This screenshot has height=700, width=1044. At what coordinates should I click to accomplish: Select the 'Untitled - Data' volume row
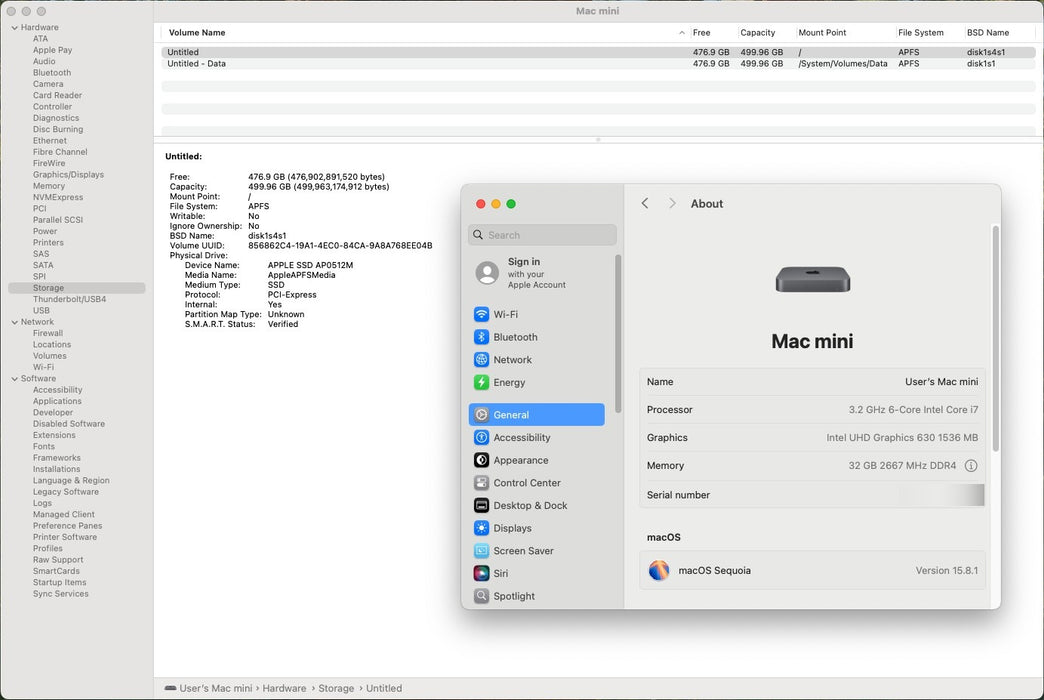point(598,64)
